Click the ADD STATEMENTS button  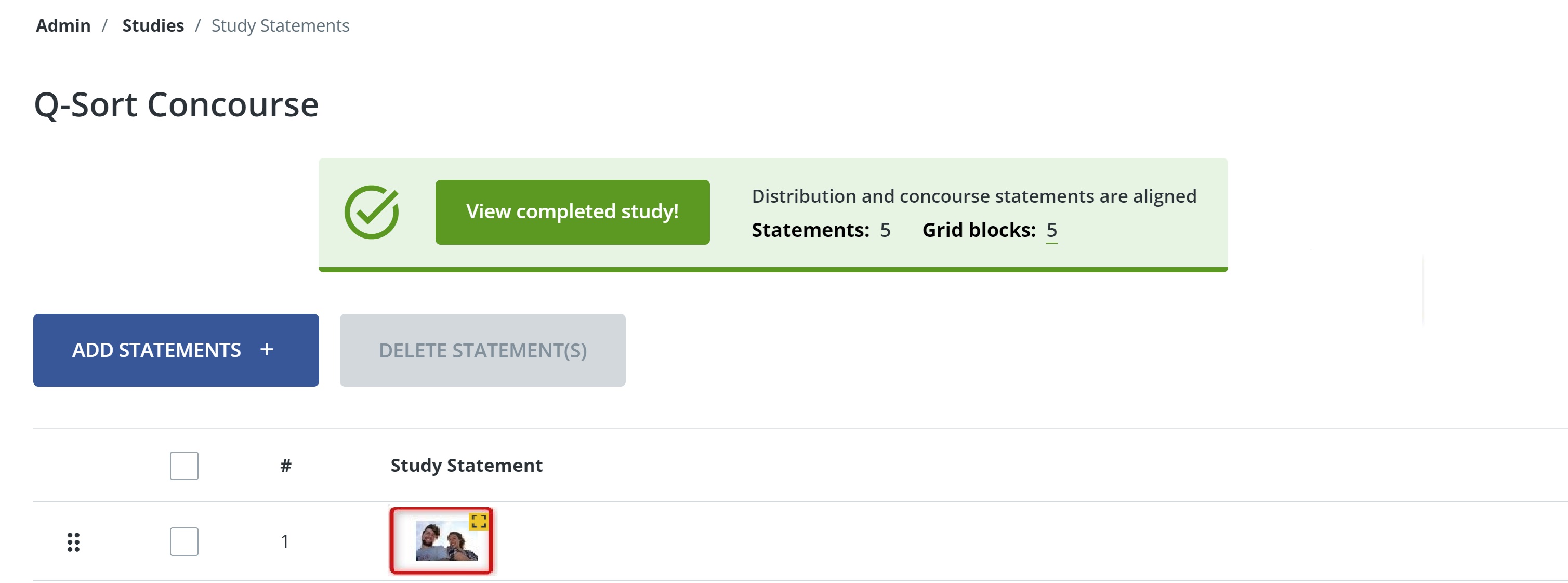[x=157, y=350]
